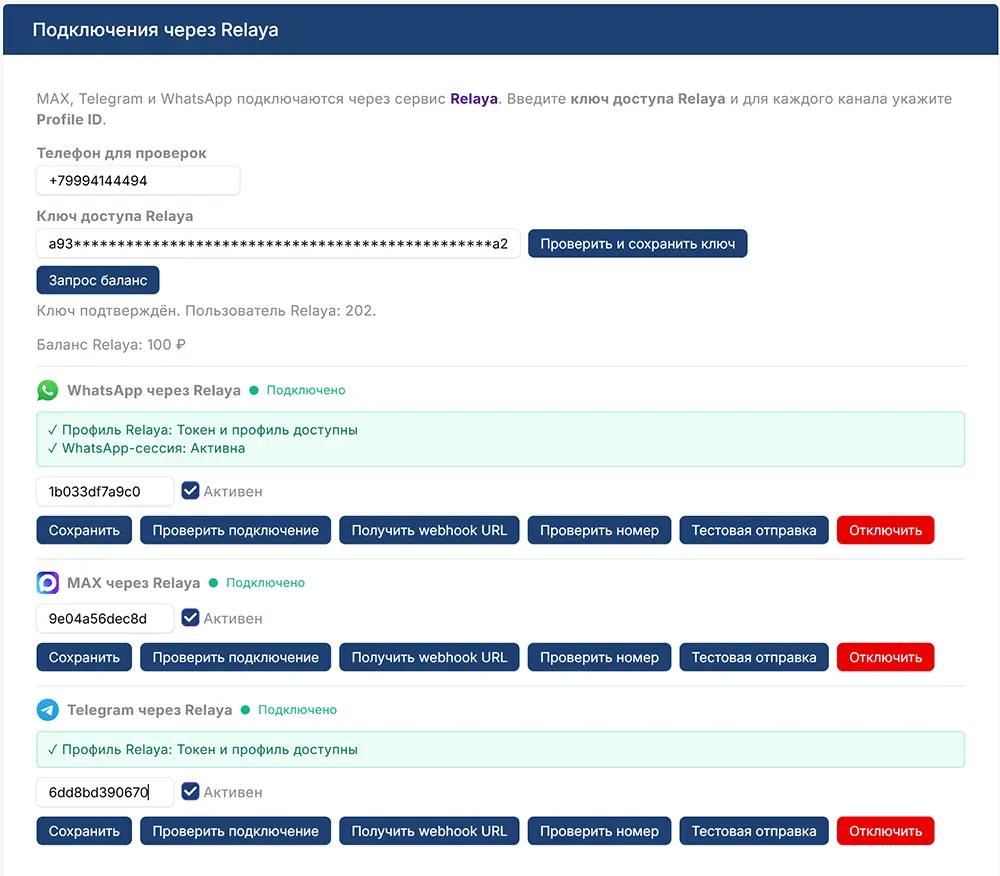The image size is (1000, 876).
Task: Click Тестовая отправка for Telegram
Action: click(754, 831)
